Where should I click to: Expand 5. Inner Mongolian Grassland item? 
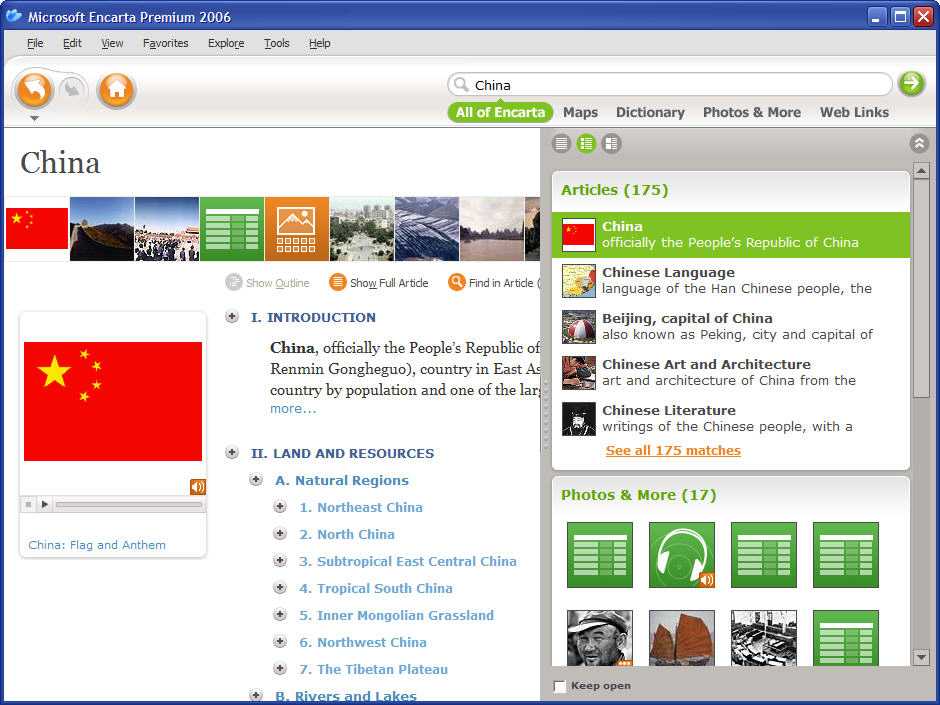point(280,614)
